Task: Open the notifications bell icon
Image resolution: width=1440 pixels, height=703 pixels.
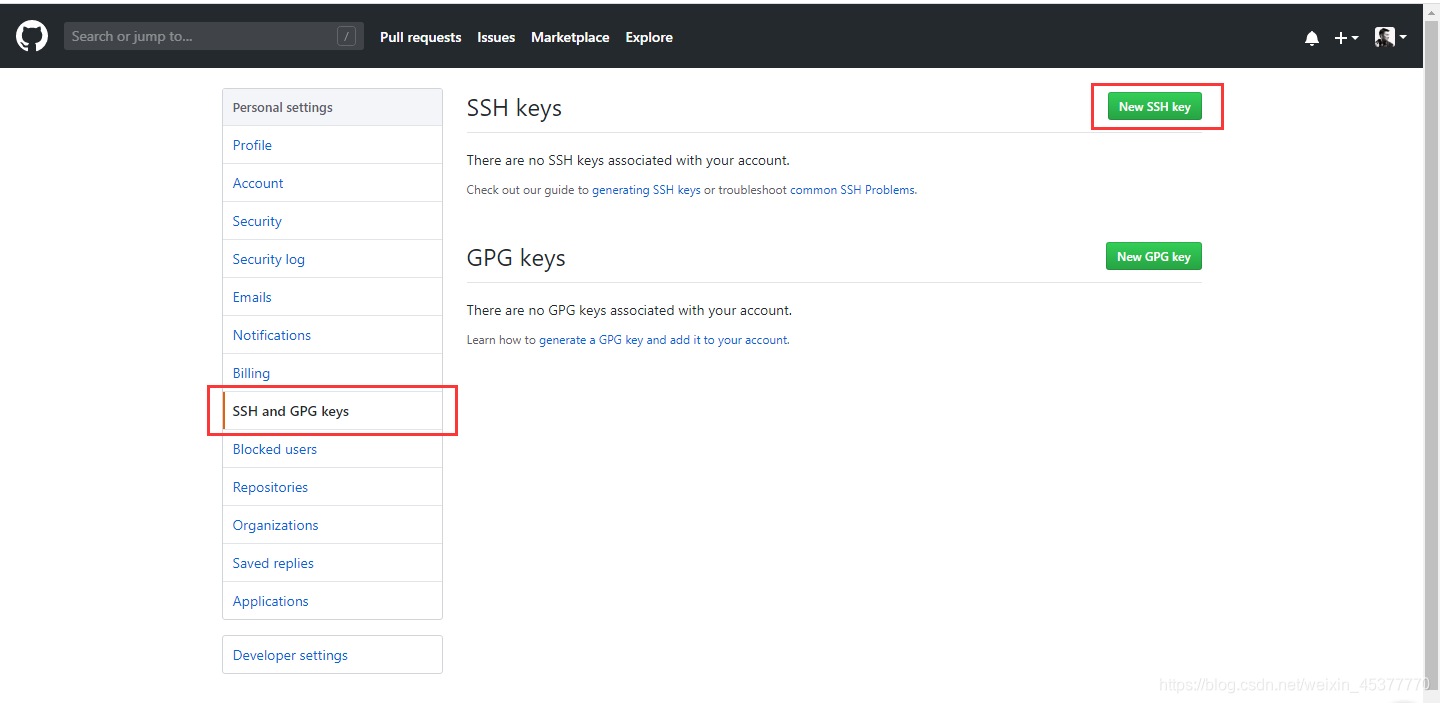Action: pyautogui.click(x=1312, y=38)
